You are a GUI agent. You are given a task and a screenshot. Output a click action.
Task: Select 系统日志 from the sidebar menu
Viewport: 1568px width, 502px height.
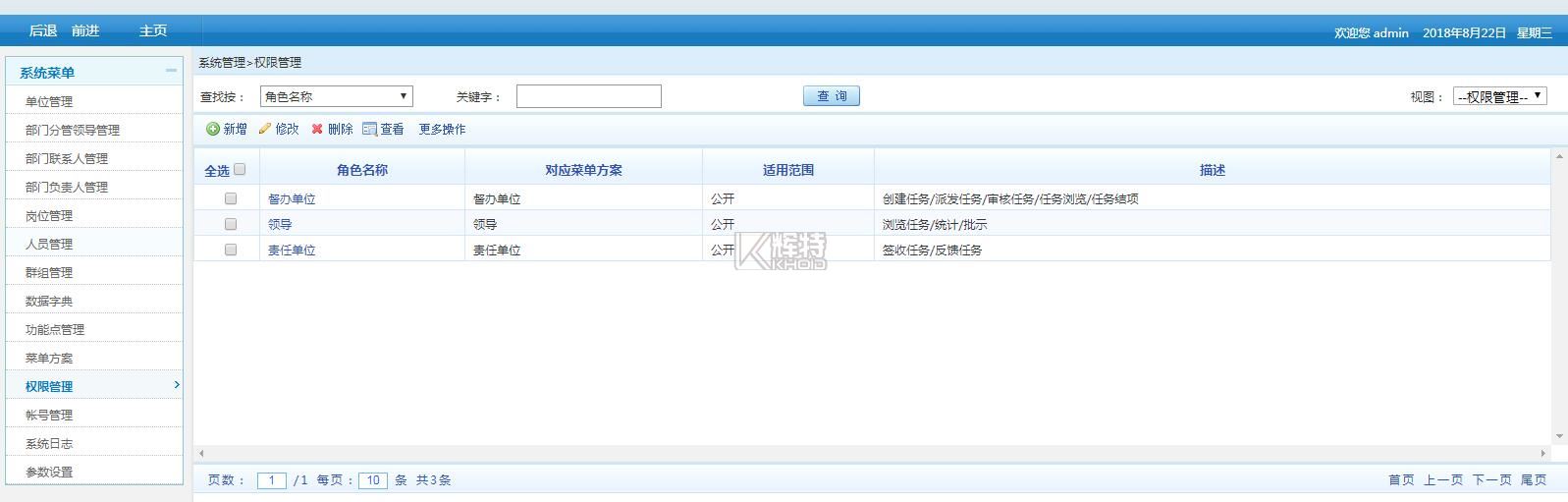(49, 443)
